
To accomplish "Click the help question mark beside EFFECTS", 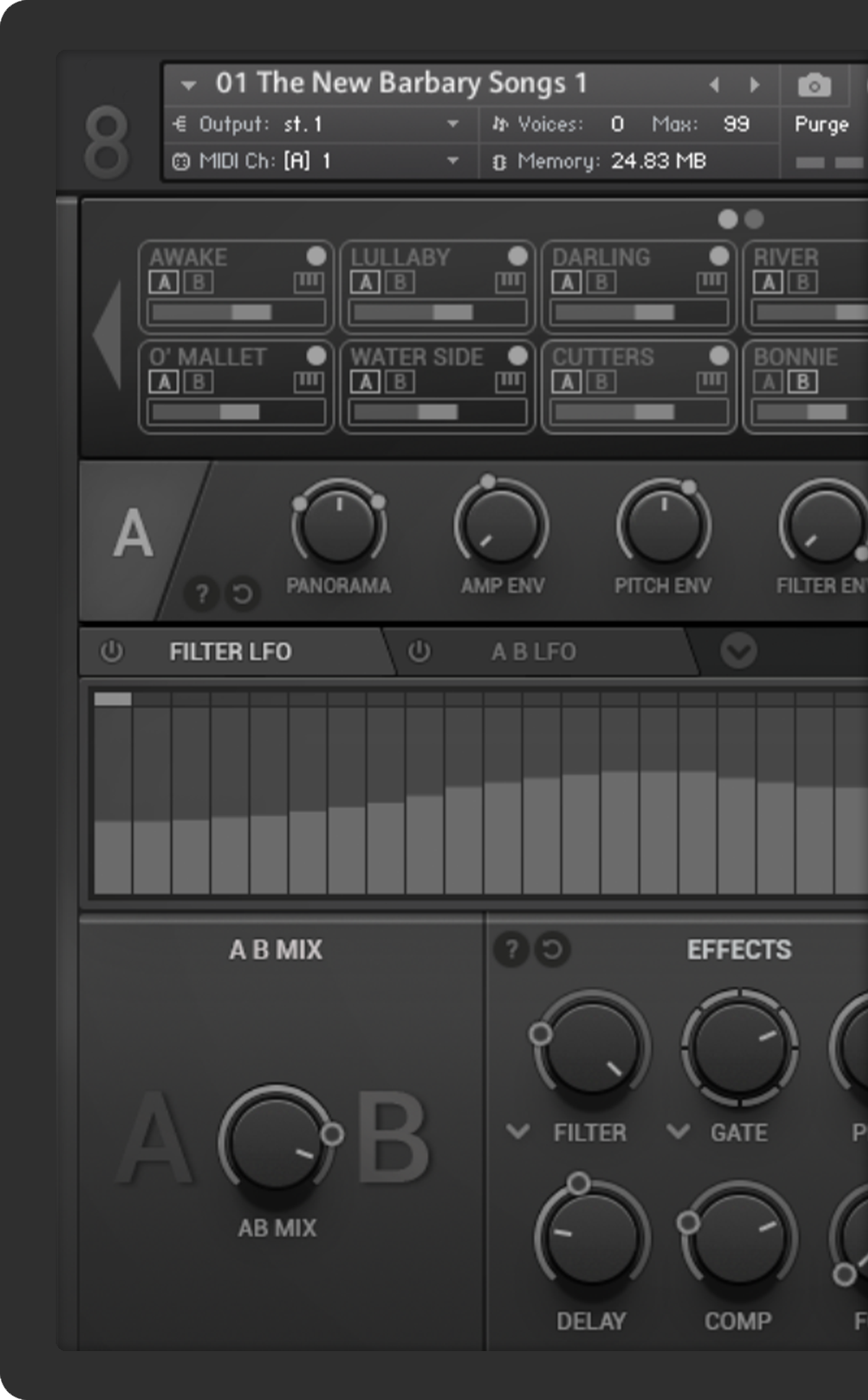I will pos(511,950).
